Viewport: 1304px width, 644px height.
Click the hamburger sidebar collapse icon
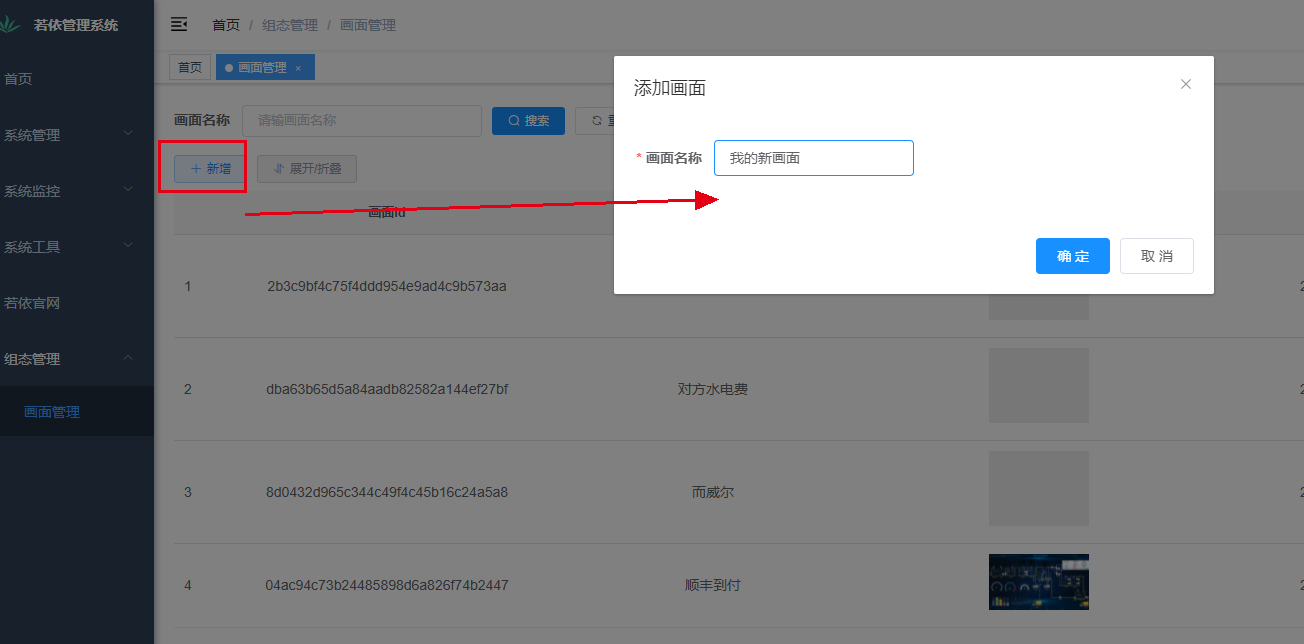pyautogui.click(x=179, y=25)
